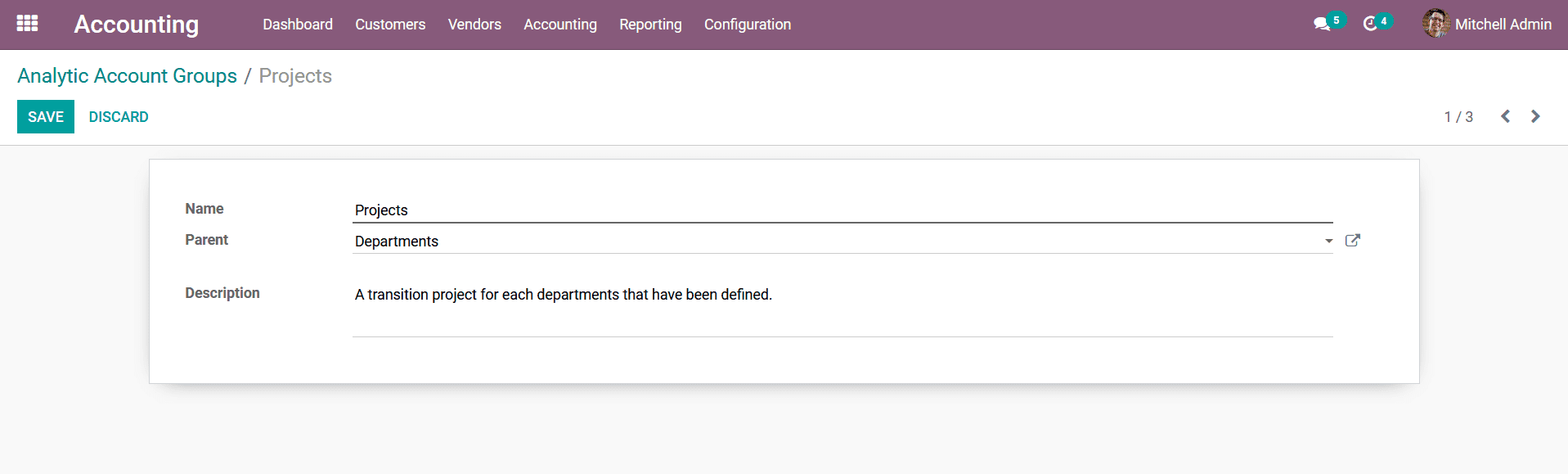
Task: Open the Vendors menu
Action: [474, 25]
